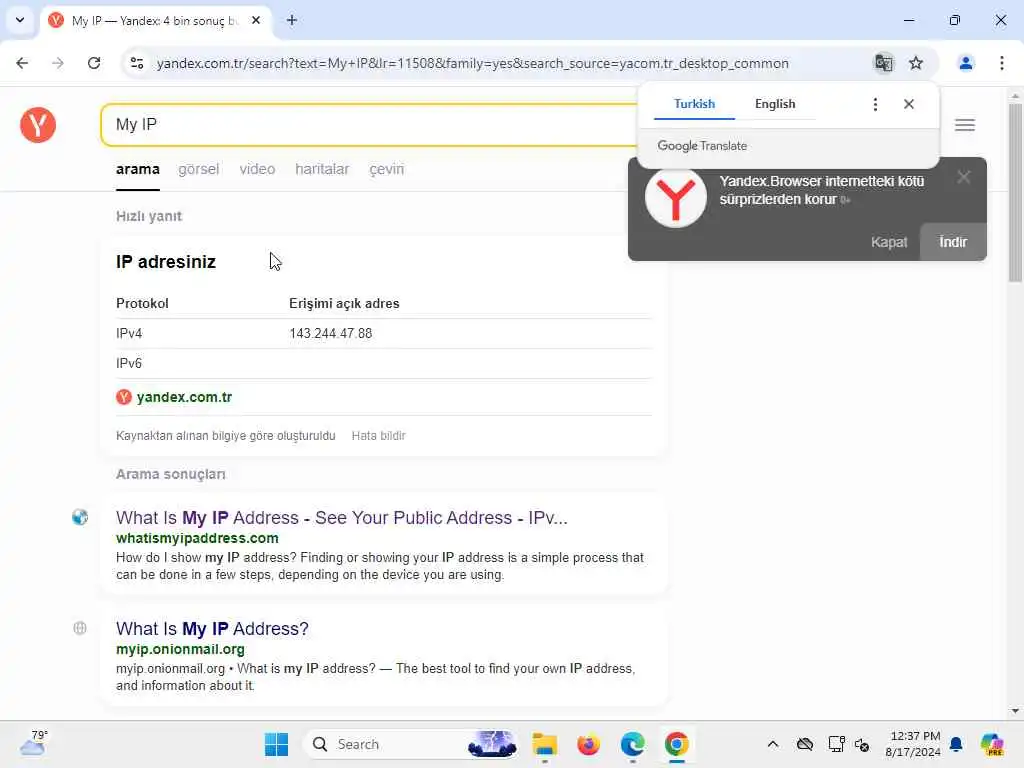The width and height of the screenshot is (1024, 768).
Task: Switch to the çeviri translate tab
Action: pyautogui.click(x=387, y=169)
